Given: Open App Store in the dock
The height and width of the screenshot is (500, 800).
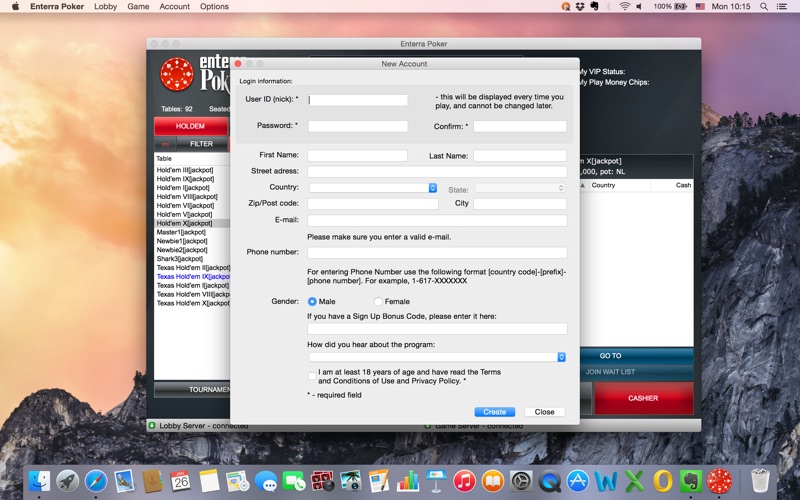Looking at the screenshot, I should pos(578,481).
